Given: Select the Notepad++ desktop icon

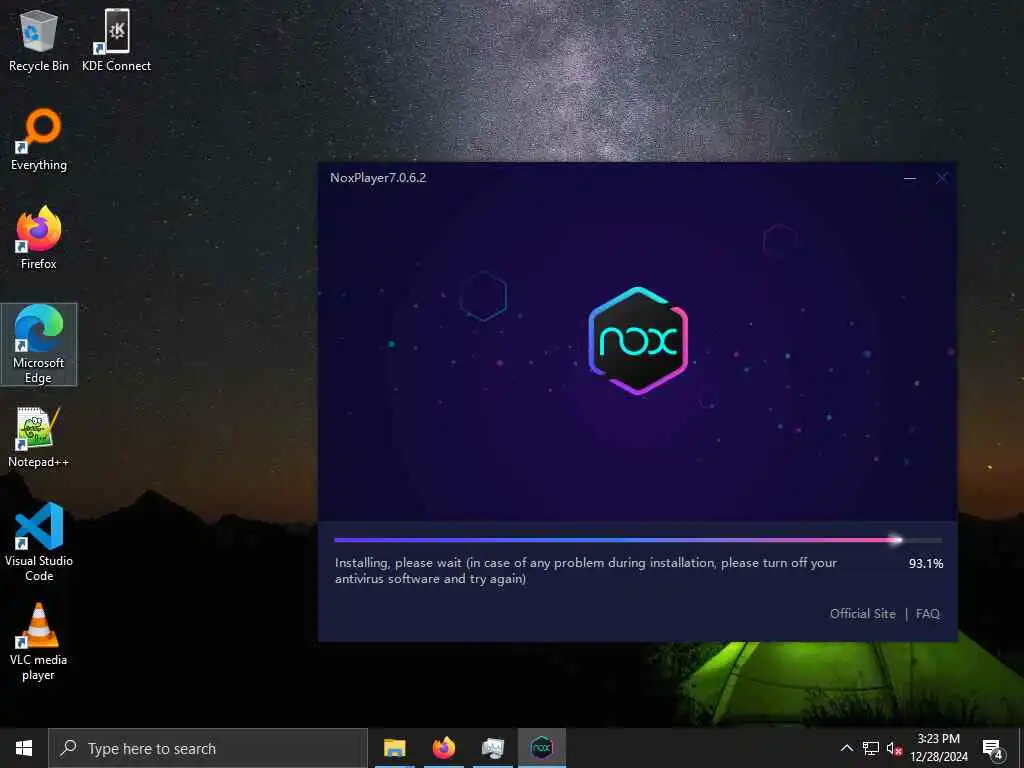Looking at the screenshot, I should point(39,438).
